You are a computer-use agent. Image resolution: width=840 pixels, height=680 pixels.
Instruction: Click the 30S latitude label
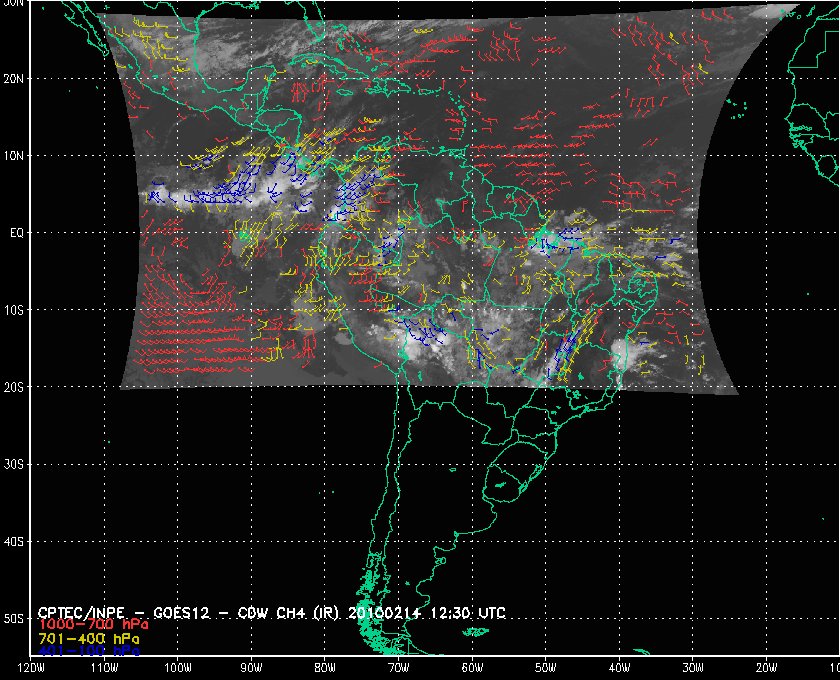point(13,465)
